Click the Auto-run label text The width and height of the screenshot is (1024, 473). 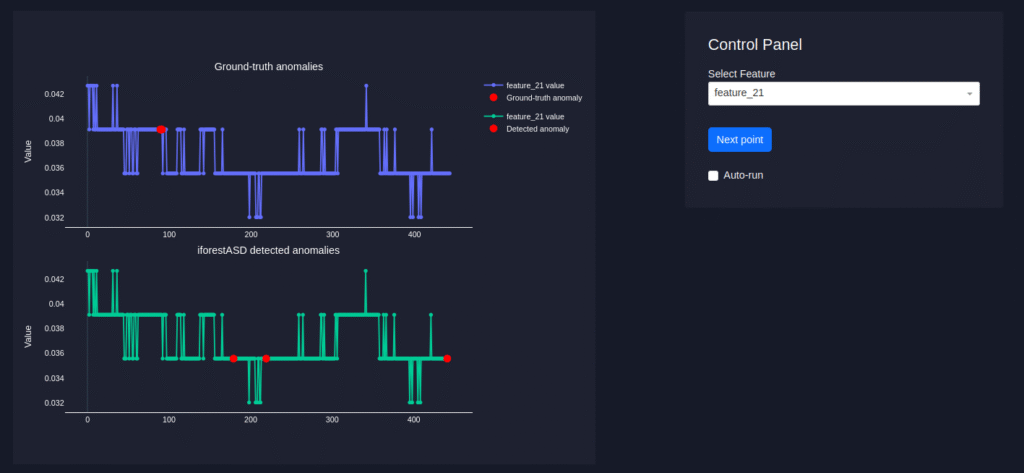tap(743, 176)
